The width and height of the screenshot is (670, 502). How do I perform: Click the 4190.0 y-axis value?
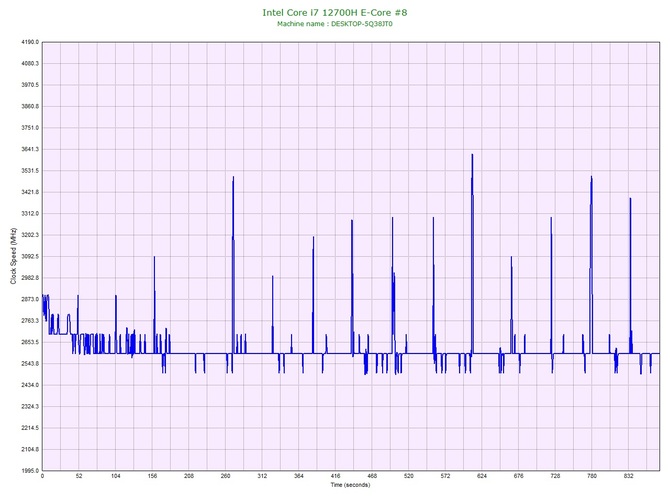tap(30, 42)
